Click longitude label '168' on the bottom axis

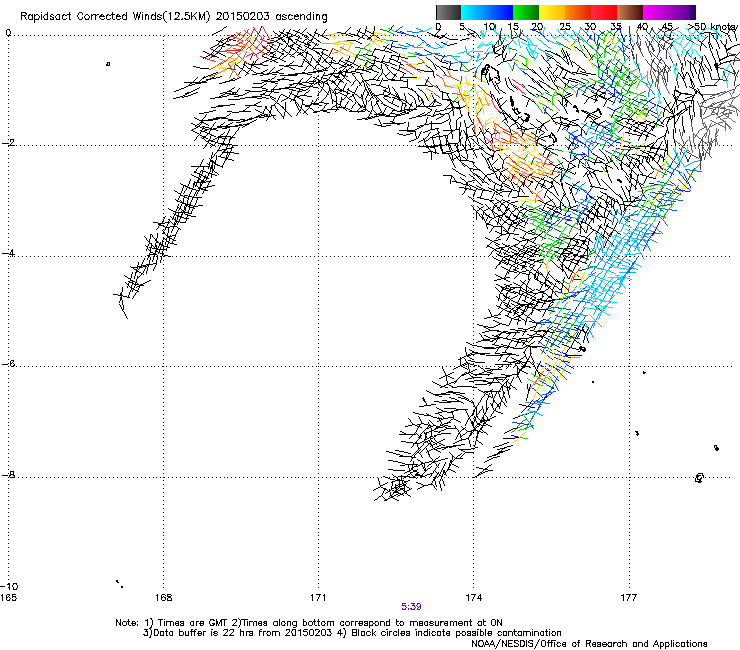click(x=163, y=598)
